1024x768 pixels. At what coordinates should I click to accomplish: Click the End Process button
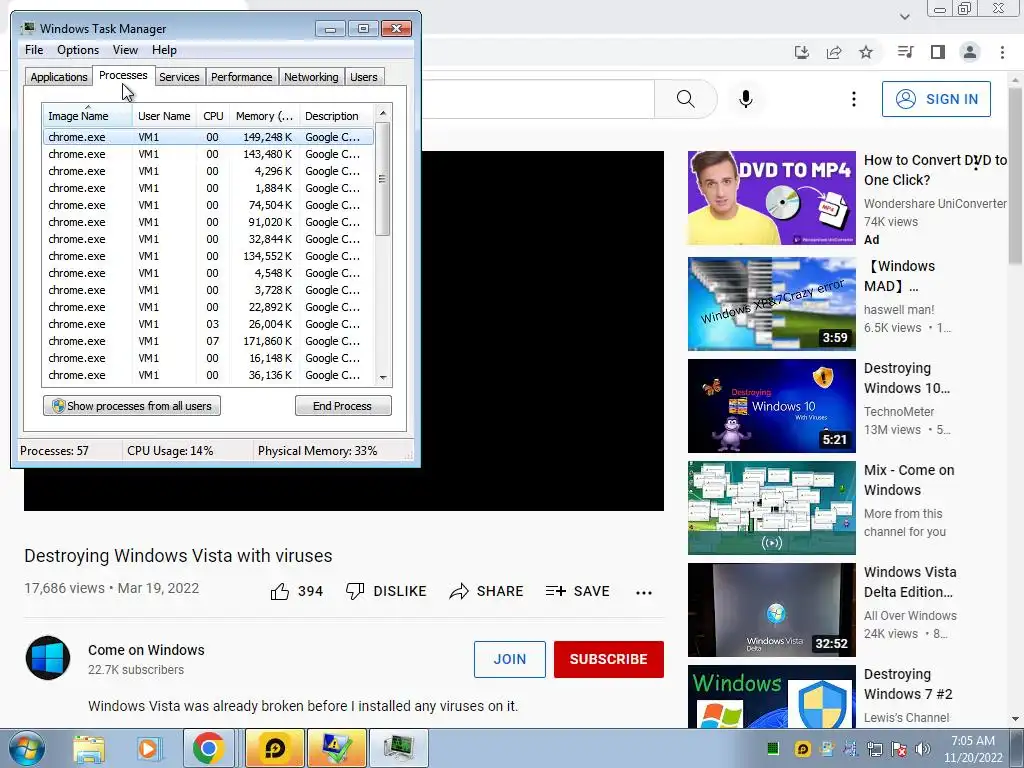pyautogui.click(x=343, y=406)
